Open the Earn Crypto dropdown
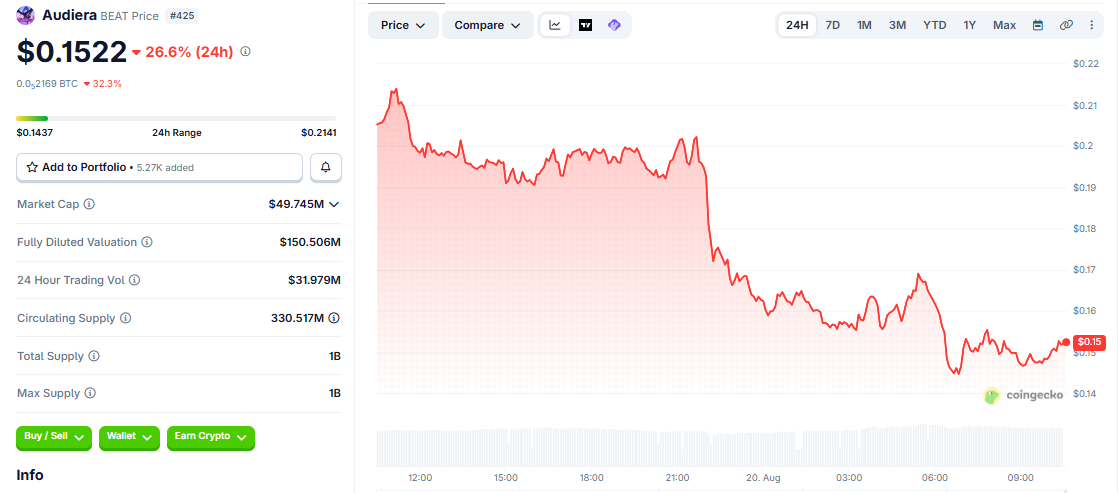The image size is (1118, 493). tap(210, 437)
